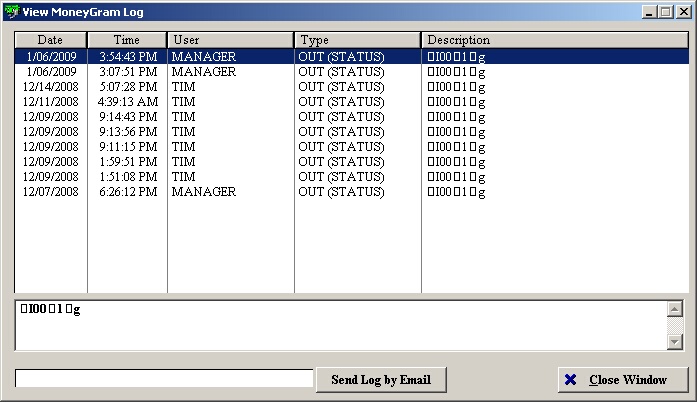Select the log row timed 3:07:51 PM
Screen dimensions: 697x402
point(352,72)
